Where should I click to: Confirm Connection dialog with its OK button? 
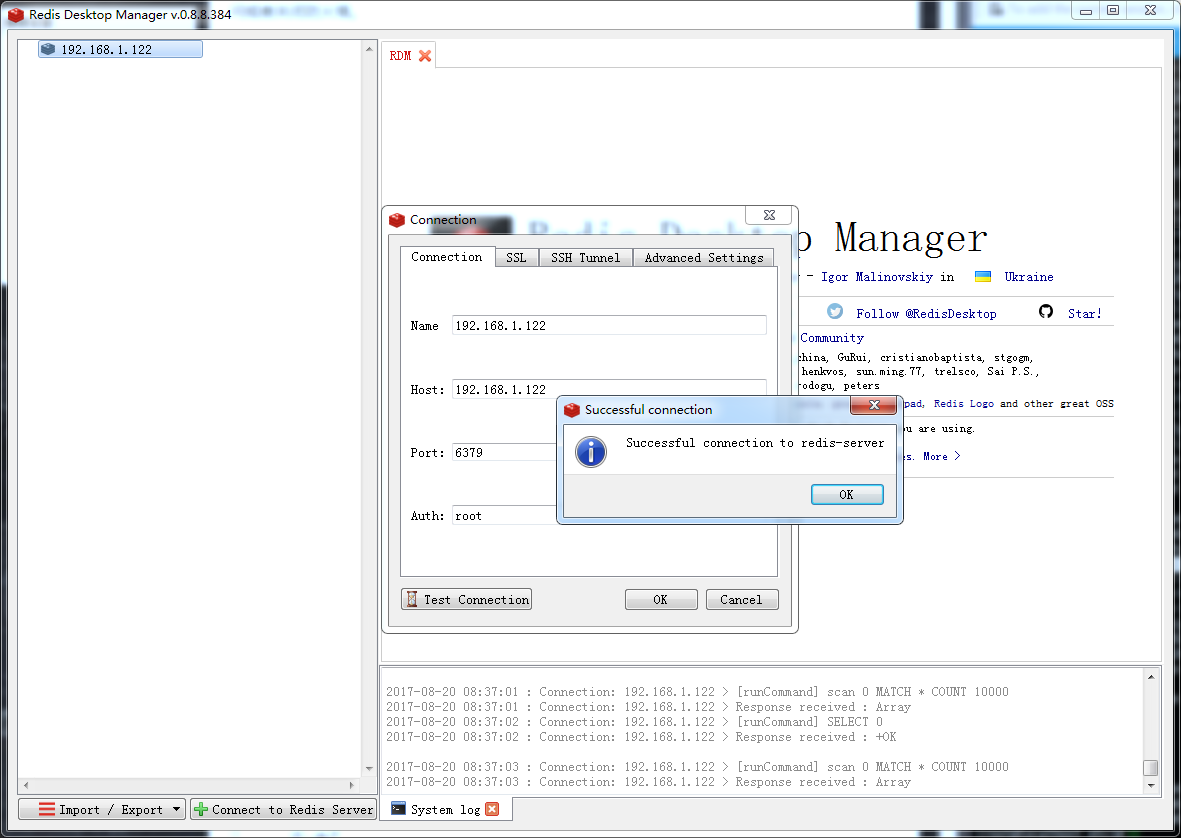tap(661, 599)
